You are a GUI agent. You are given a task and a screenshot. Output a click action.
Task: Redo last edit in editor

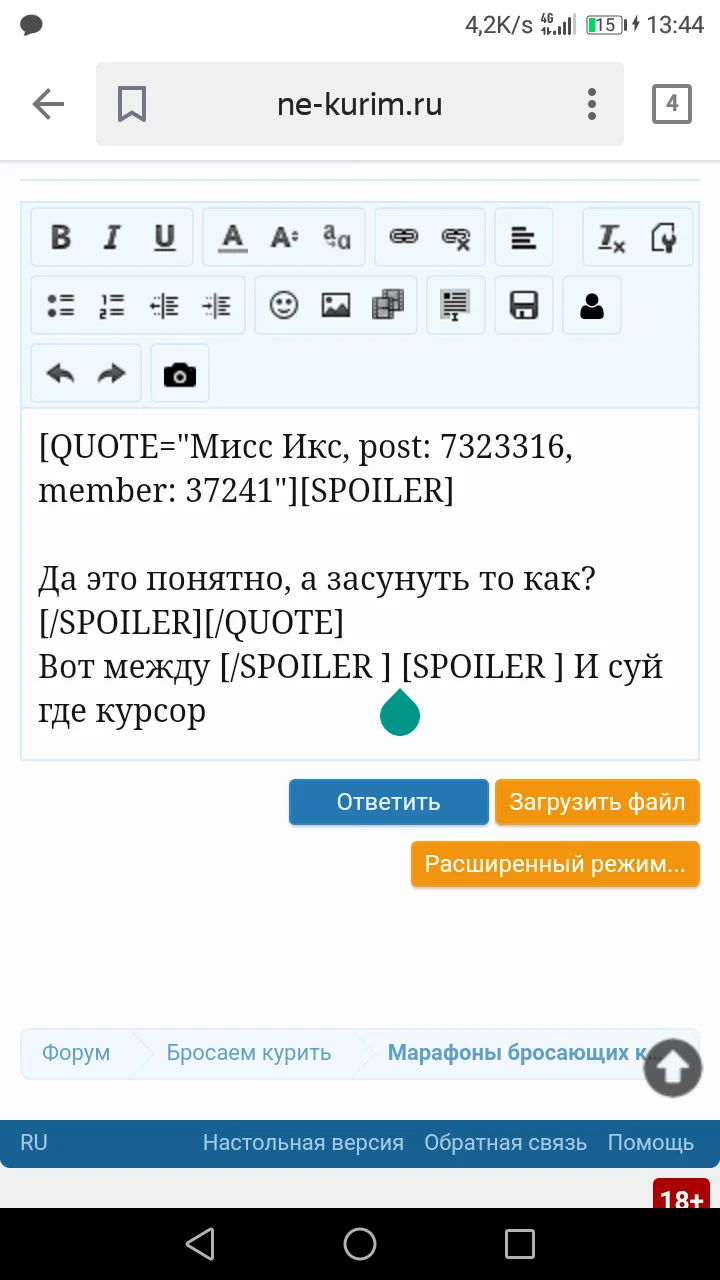(112, 374)
